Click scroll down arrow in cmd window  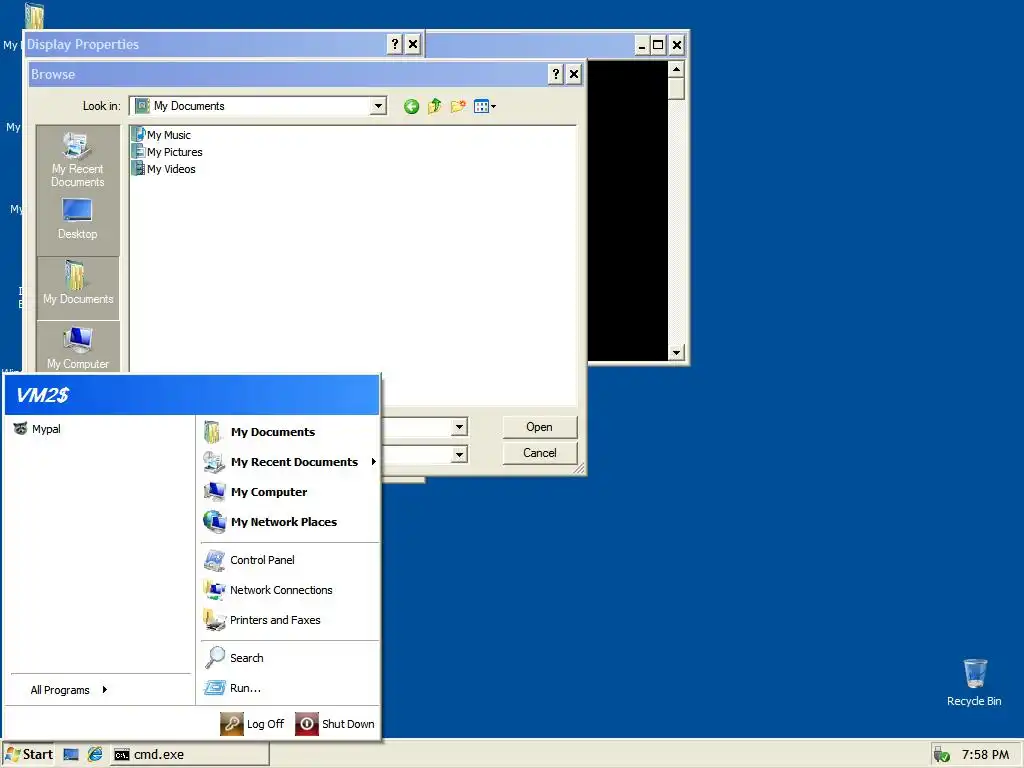[677, 353]
